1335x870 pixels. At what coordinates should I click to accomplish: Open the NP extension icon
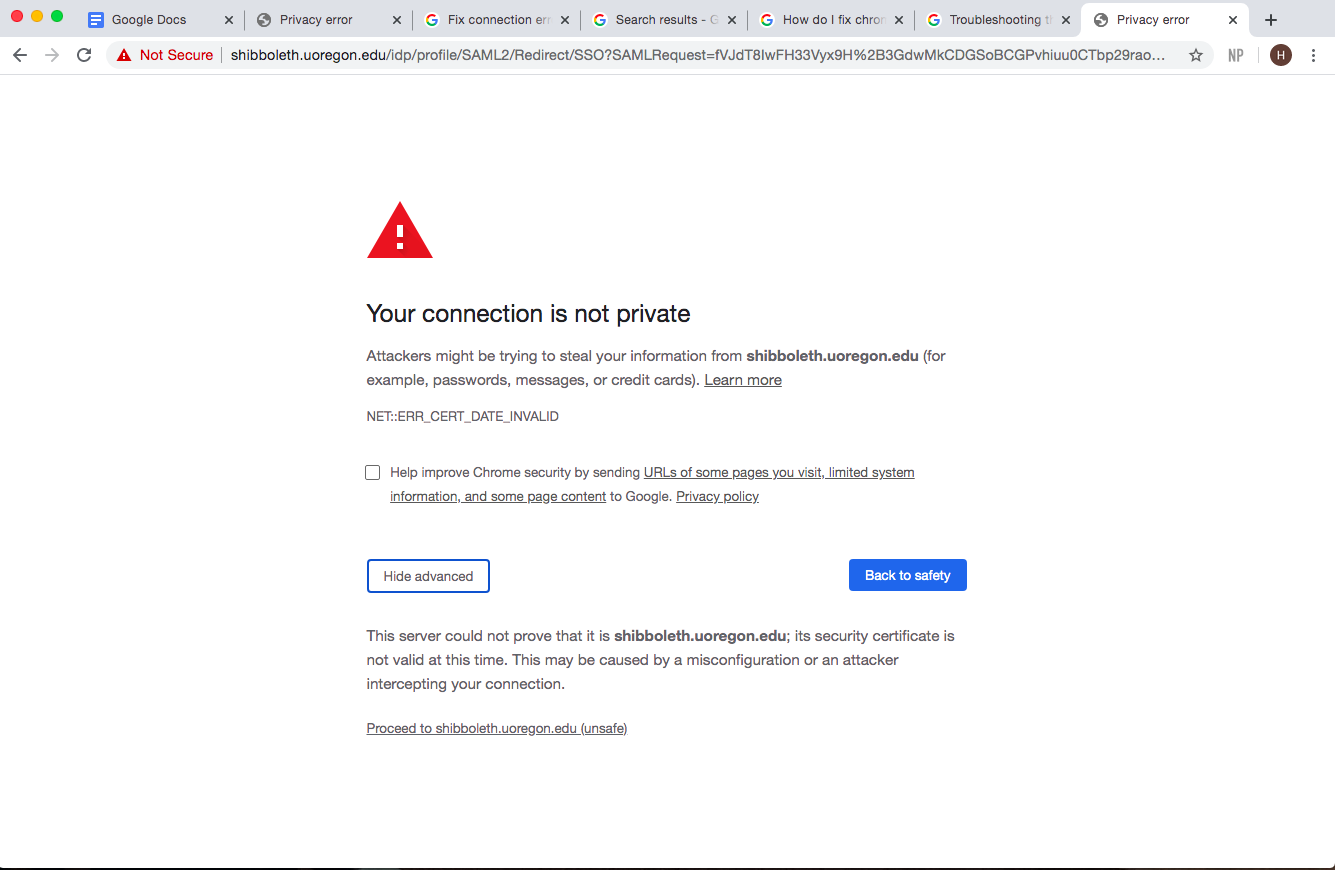click(1236, 55)
